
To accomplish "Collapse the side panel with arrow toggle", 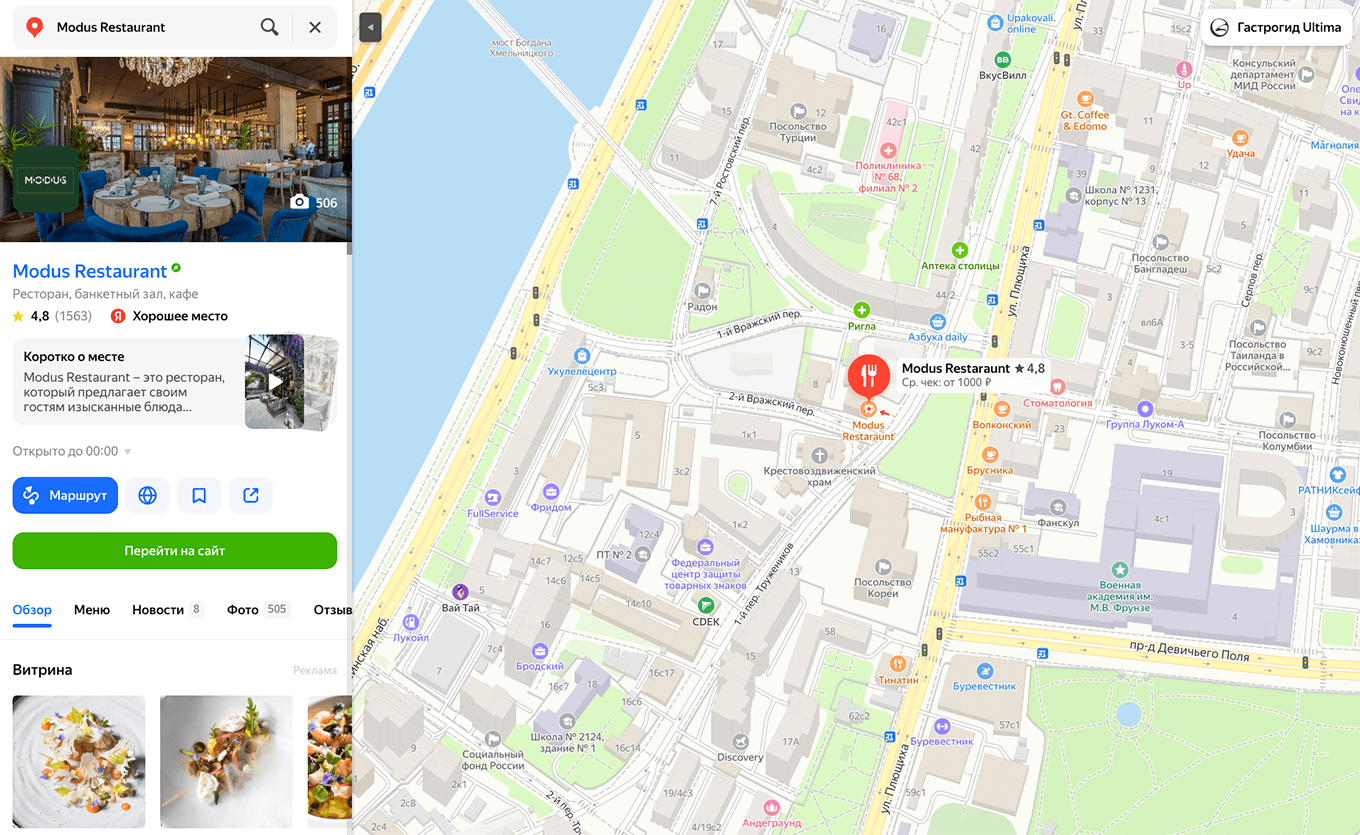I will point(370,27).
